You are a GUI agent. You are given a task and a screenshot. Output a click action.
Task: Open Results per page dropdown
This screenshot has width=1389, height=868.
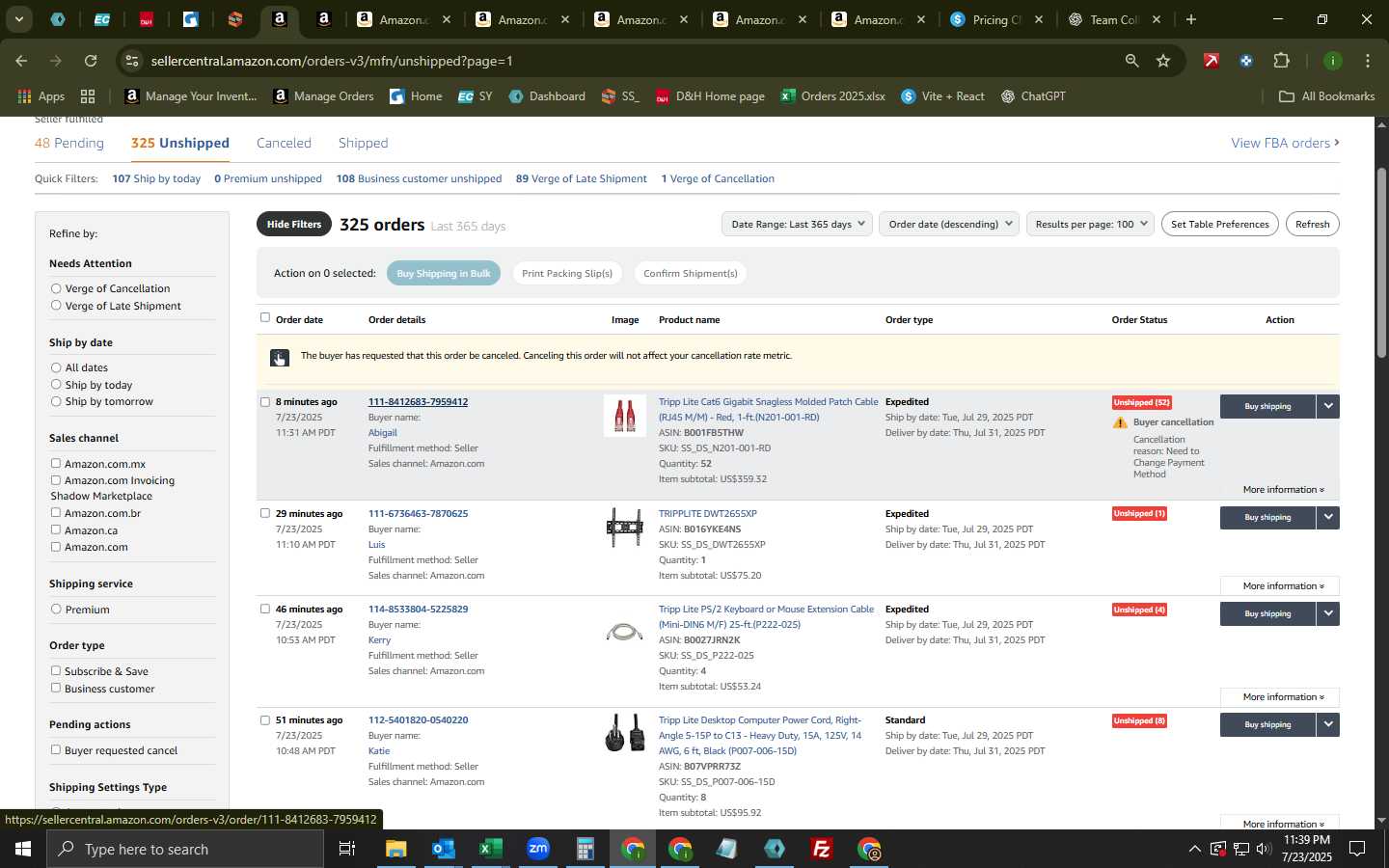(1091, 224)
